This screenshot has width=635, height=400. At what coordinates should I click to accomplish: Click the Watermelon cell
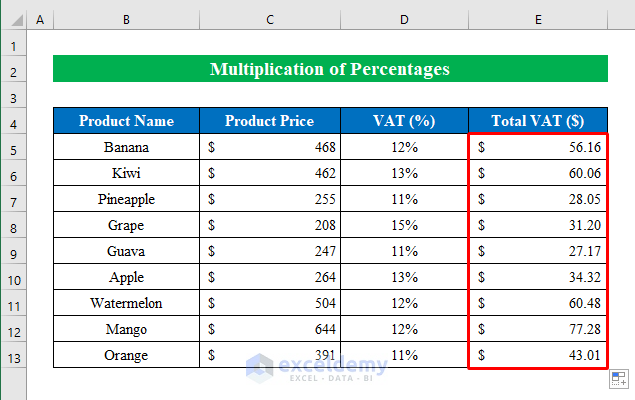[x=126, y=303]
